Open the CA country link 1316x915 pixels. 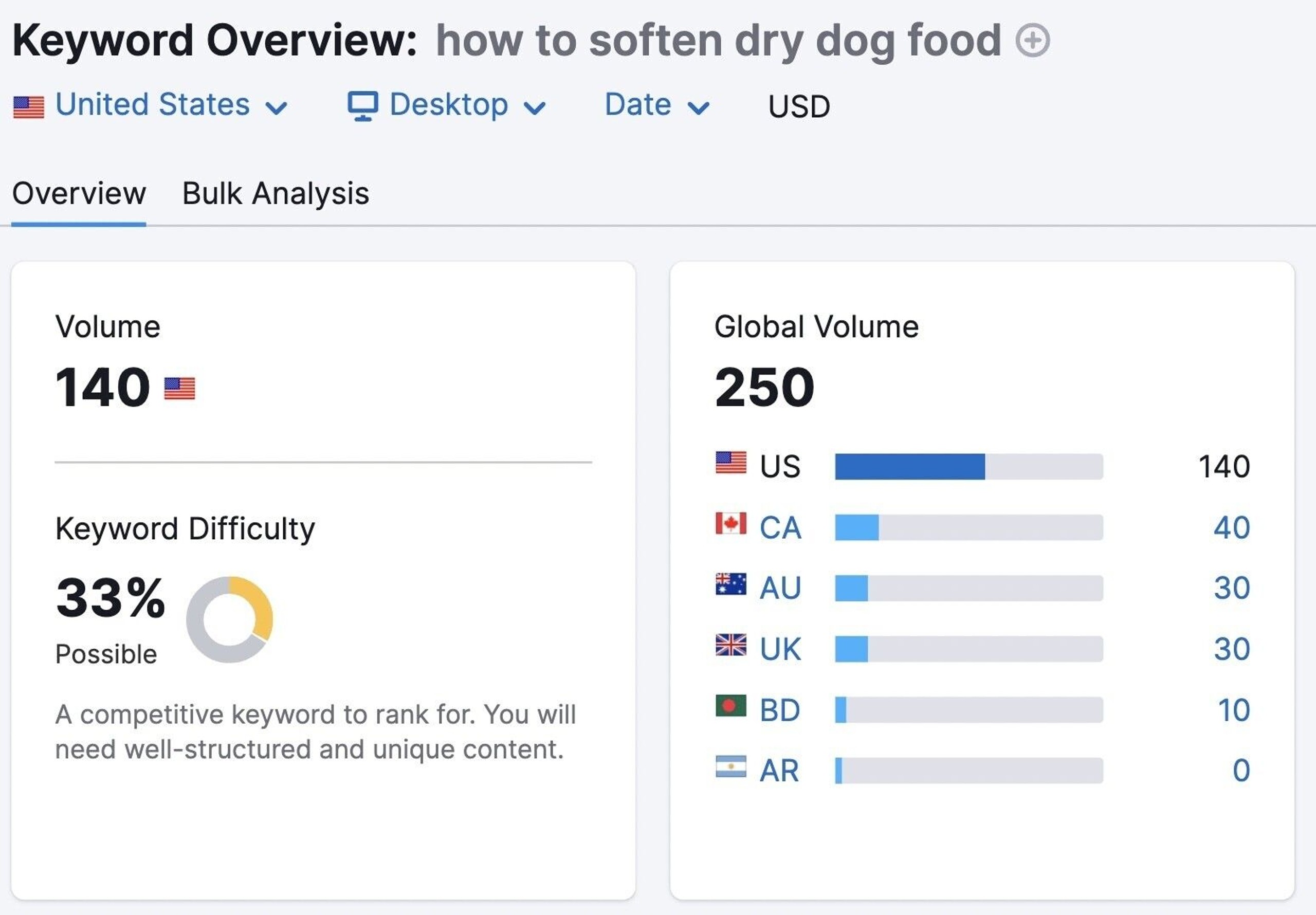pos(780,527)
